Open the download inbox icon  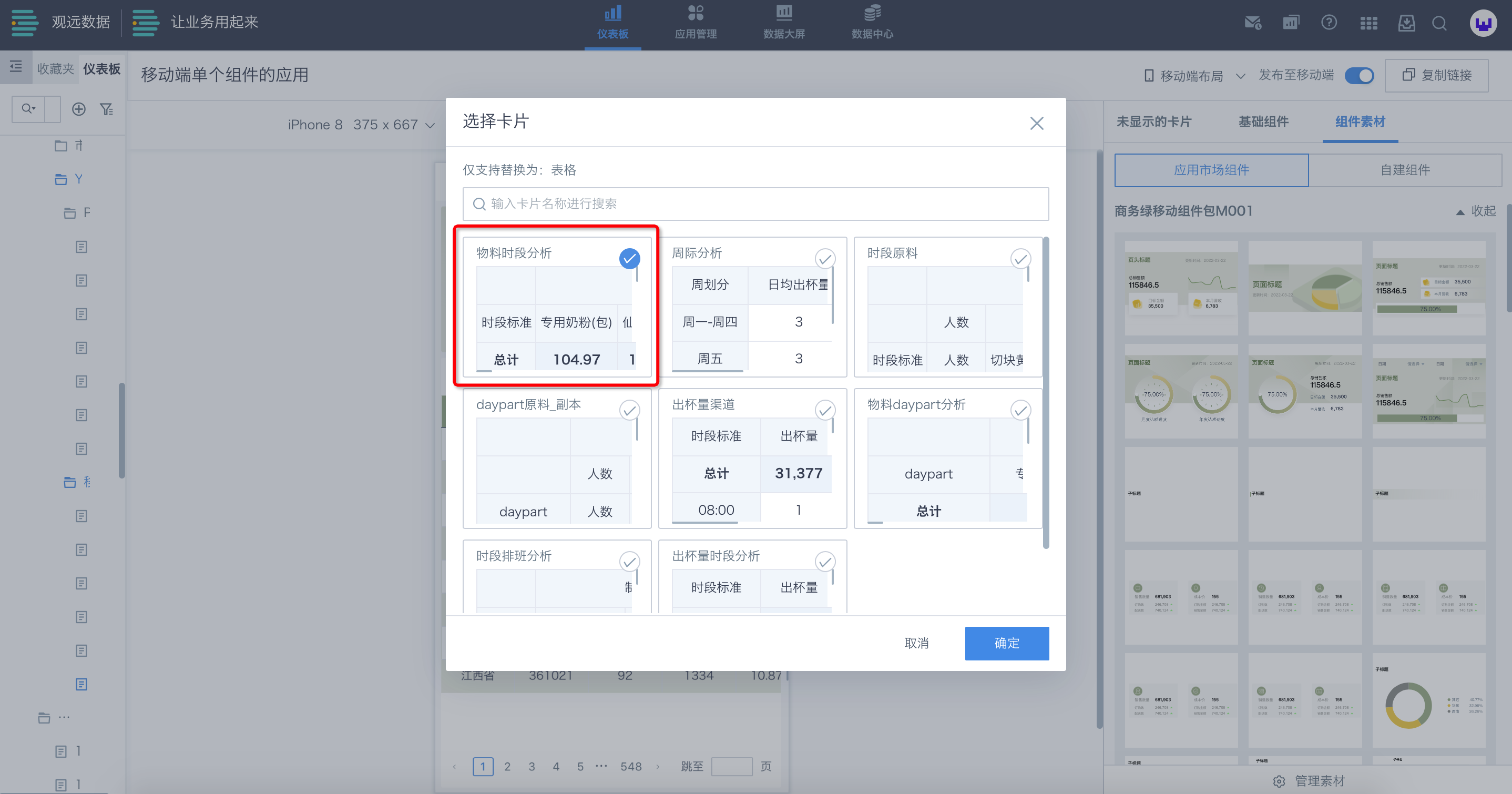[x=1406, y=23]
